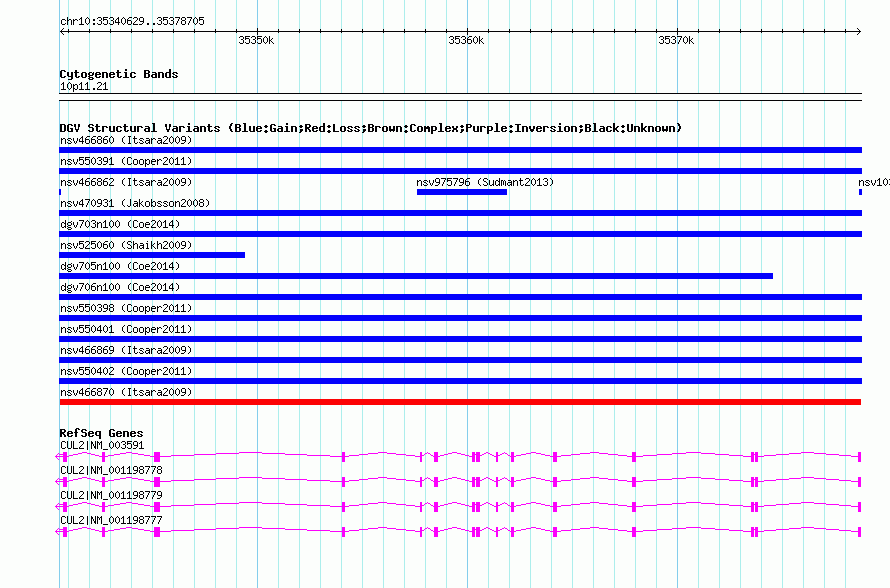
Task: Click the CUL2|NM_001198778 gene model line
Action: pos(458,481)
